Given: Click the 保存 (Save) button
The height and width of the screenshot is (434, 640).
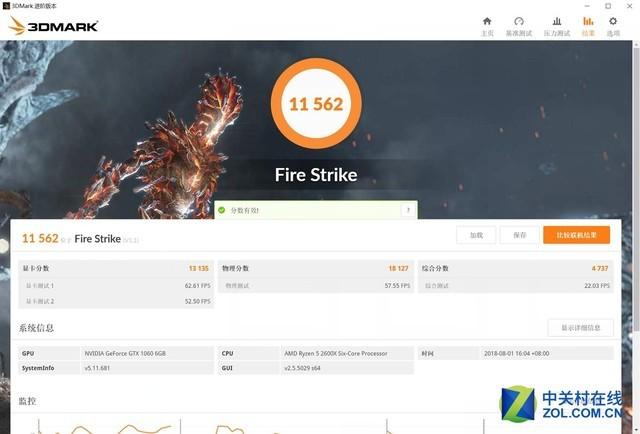Looking at the screenshot, I should [x=520, y=235].
